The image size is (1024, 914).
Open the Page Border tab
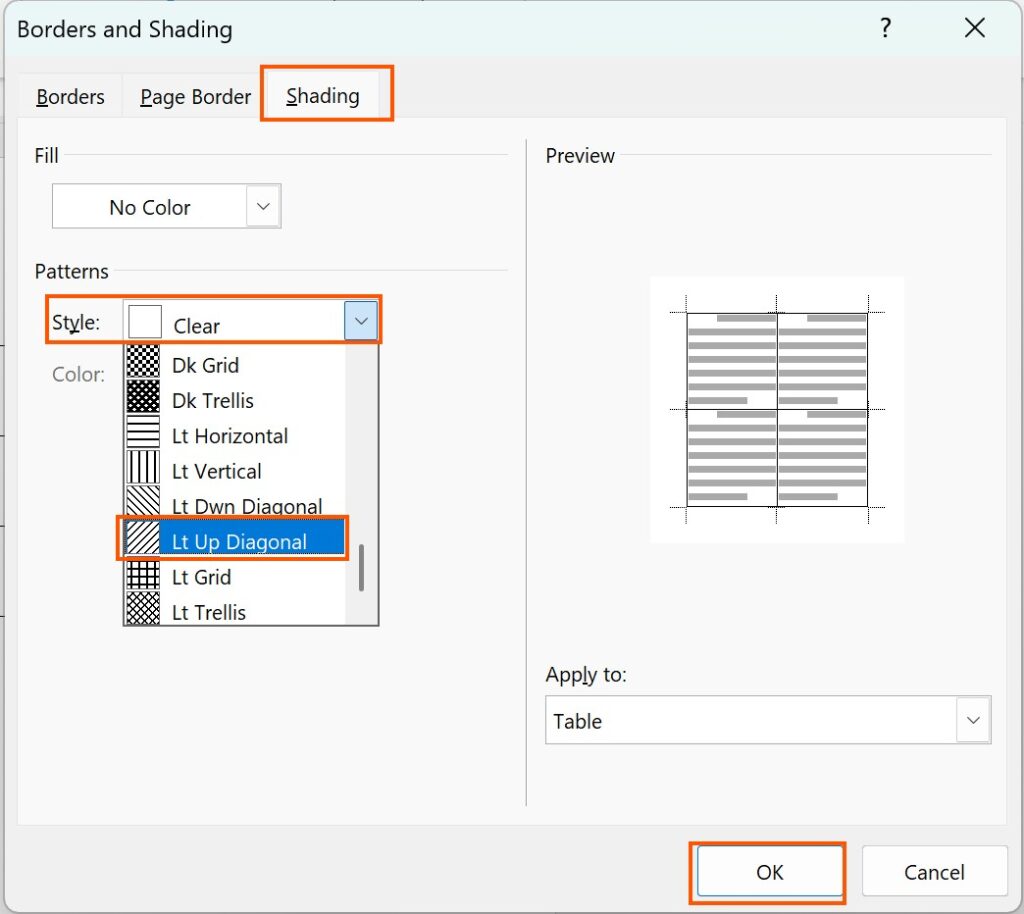[195, 97]
